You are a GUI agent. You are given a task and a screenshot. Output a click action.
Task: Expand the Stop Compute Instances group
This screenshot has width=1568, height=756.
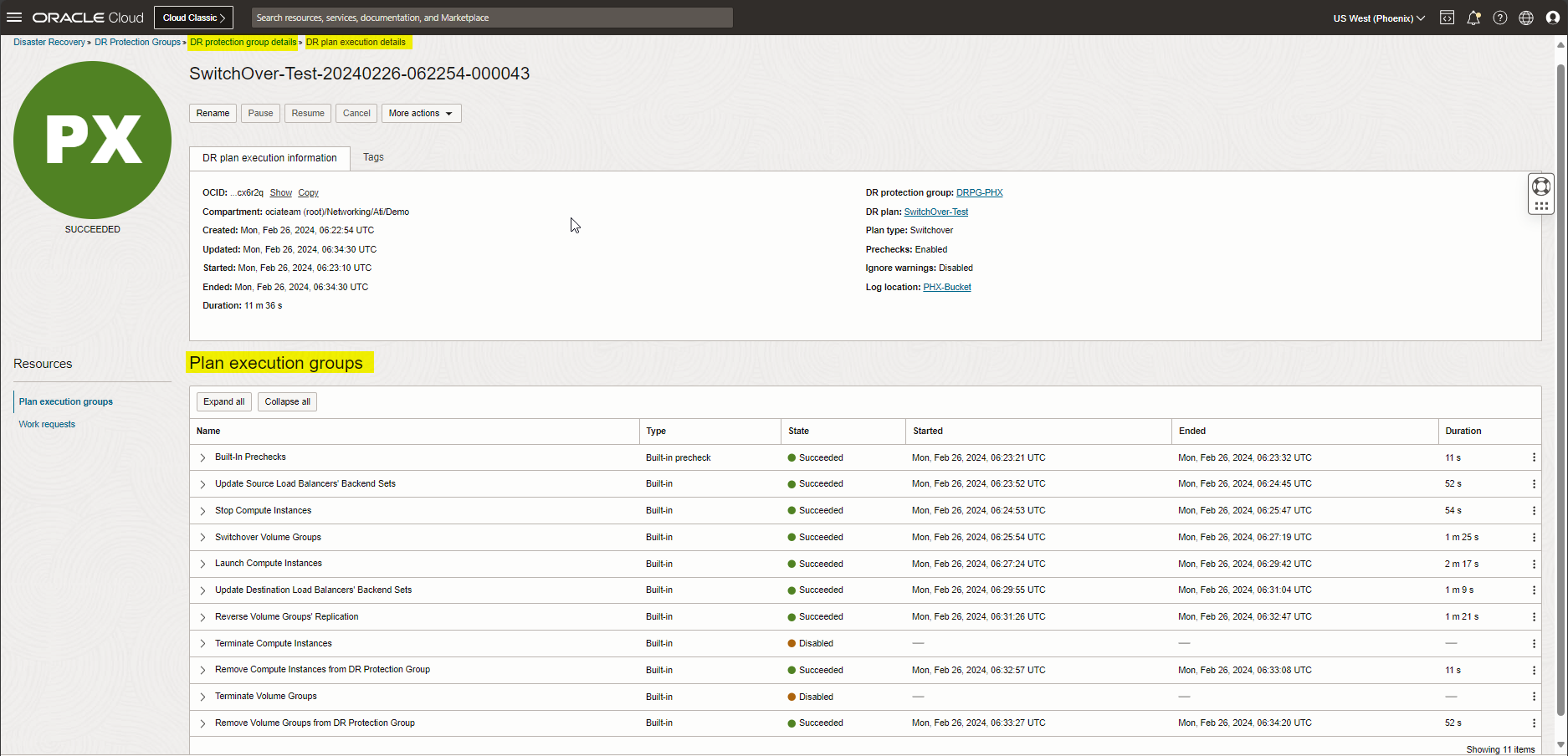tap(202, 511)
